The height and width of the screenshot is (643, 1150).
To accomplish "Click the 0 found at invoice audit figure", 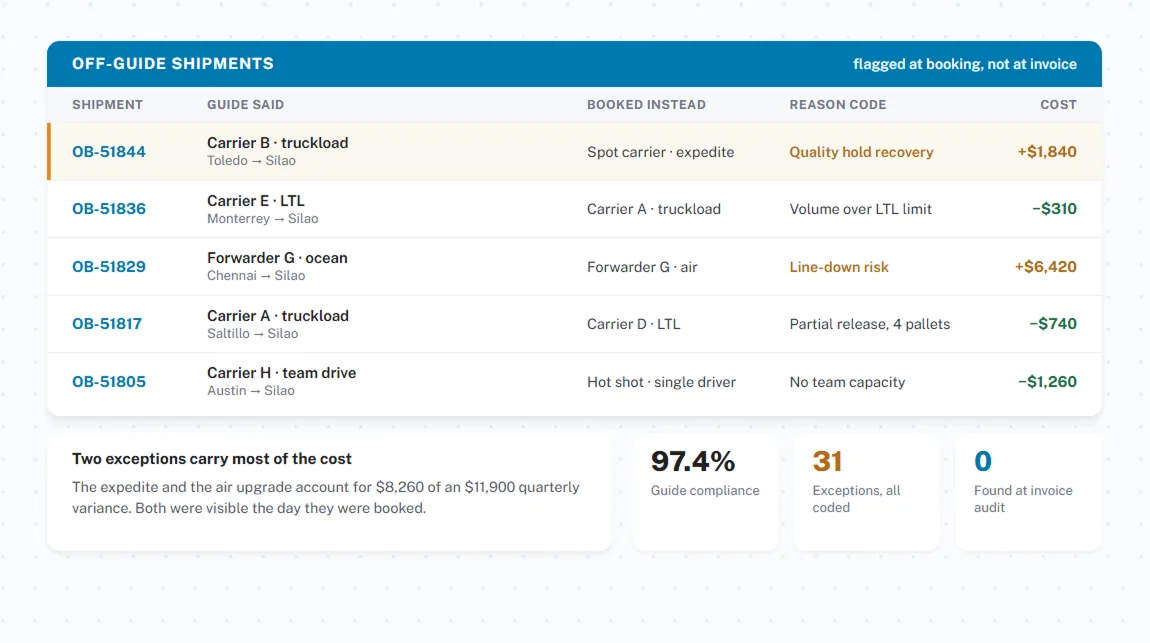I will point(983,462).
